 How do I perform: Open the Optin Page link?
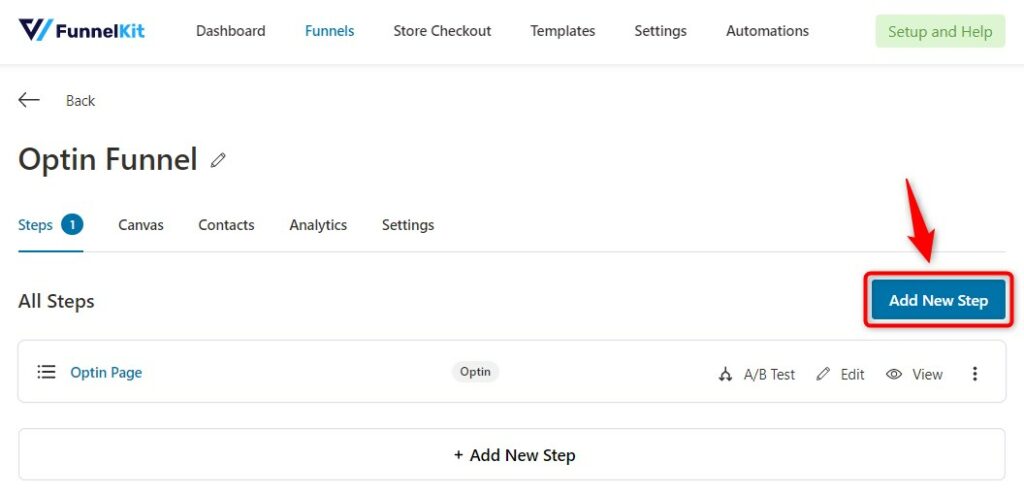click(106, 373)
